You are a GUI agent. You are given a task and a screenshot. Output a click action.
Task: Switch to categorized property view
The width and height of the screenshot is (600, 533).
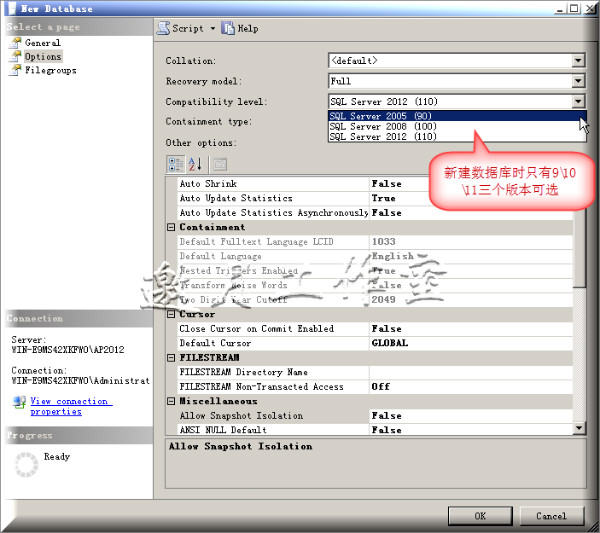(x=176, y=164)
